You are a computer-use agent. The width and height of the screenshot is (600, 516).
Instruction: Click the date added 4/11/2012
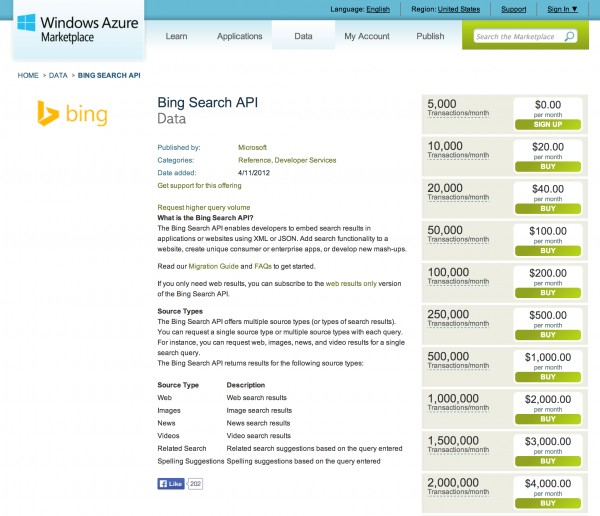(x=254, y=173)
